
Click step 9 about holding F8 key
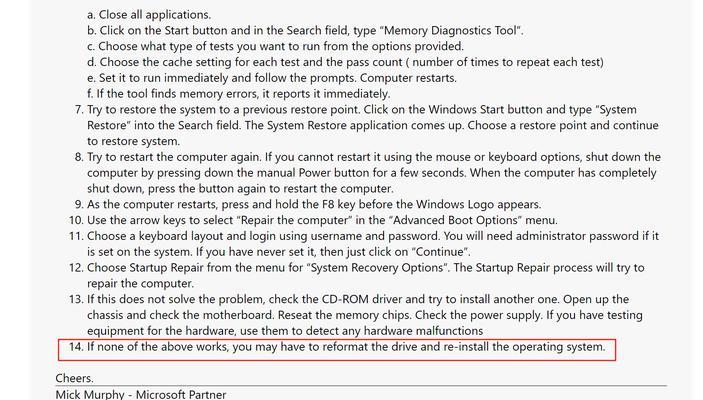(308, 204)
